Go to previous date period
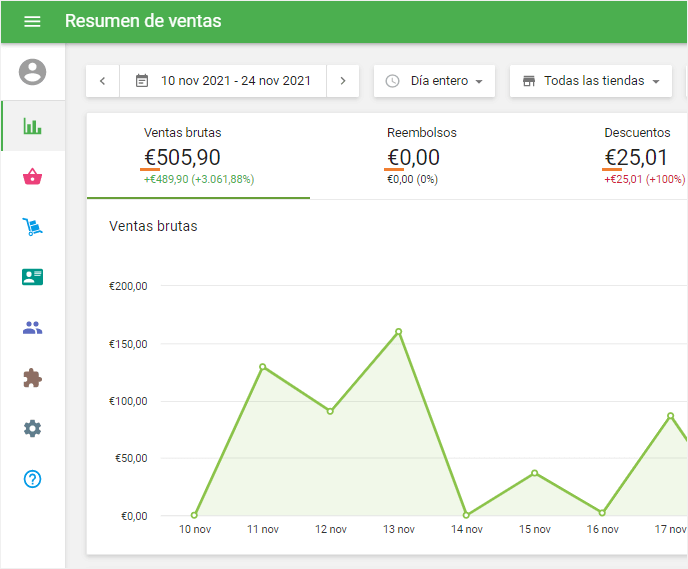 point(102,81)
